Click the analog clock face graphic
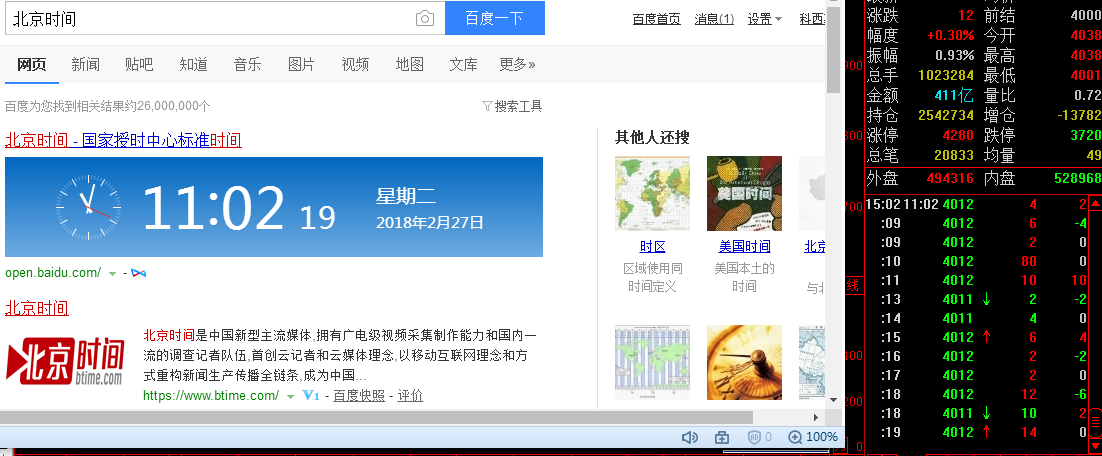 [x=89, y=207]
